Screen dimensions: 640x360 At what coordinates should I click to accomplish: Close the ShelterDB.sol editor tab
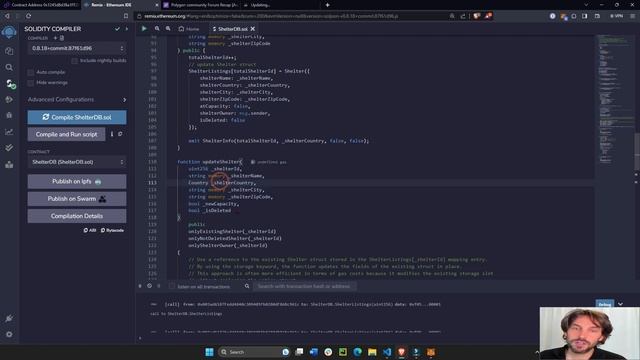pyautogui.click(x=253, y=29)
